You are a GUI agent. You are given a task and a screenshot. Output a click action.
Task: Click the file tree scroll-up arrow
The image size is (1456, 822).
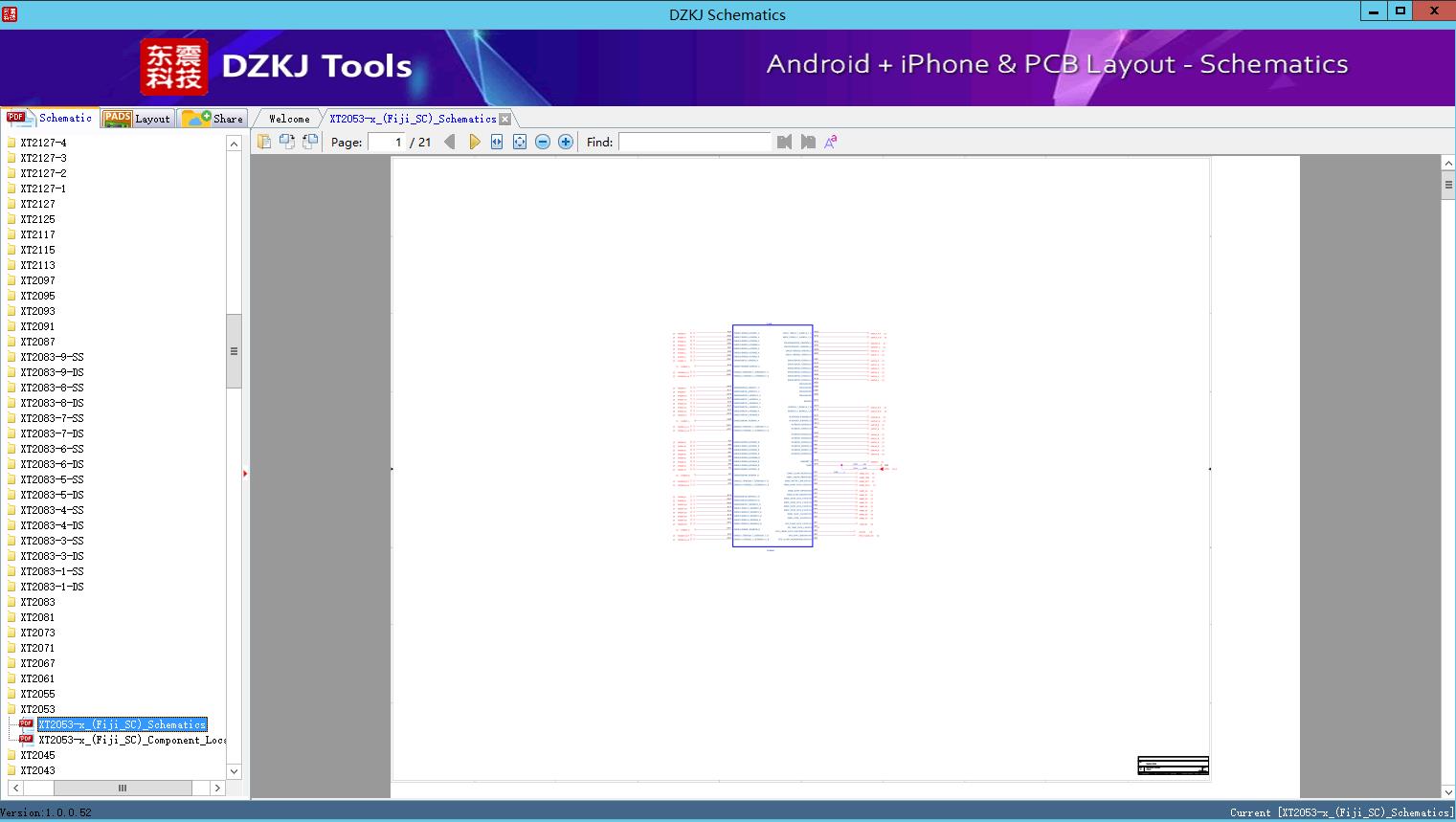point(234,144)
